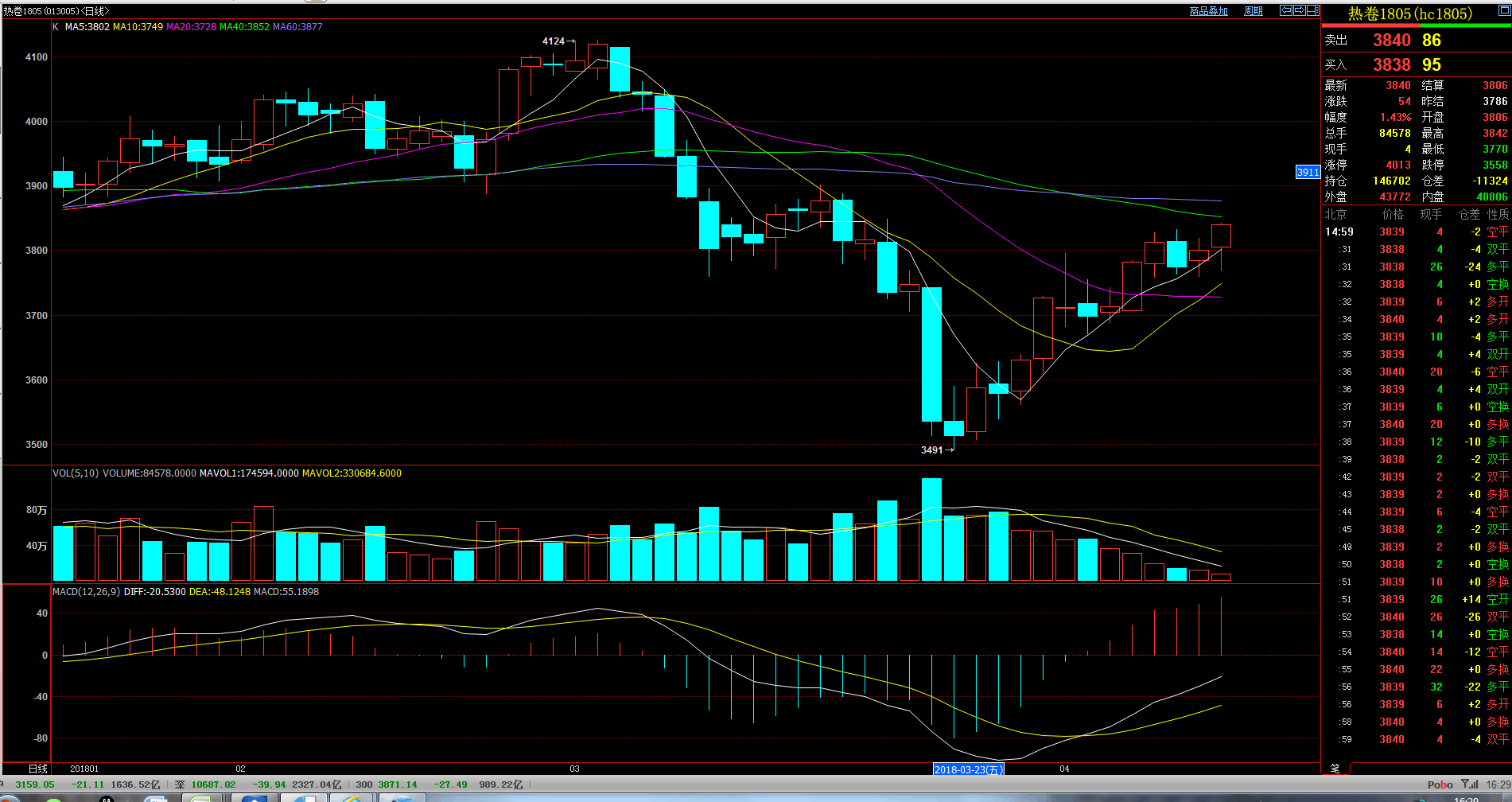
Task: Click the 日线 period label
Action: coord(37,769)
